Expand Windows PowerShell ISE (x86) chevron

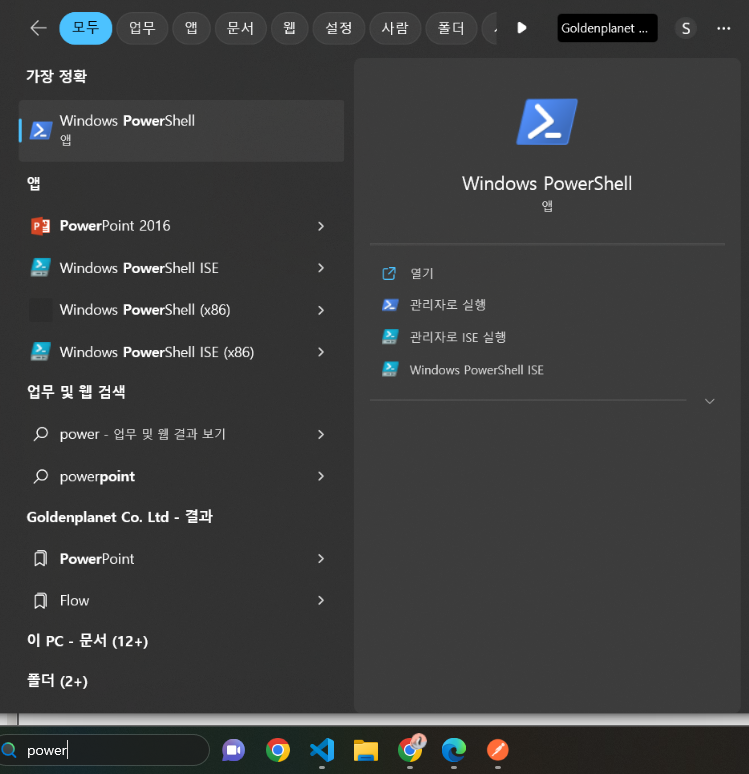(321, 352)
